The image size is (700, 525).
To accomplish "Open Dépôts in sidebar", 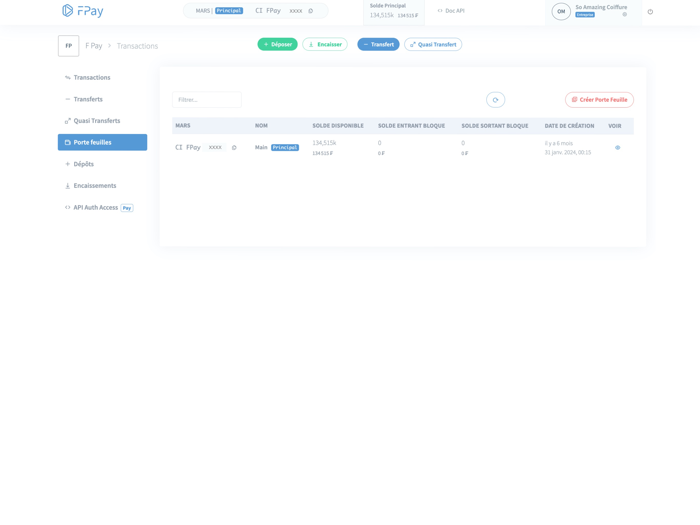I will click(x=102, y=164).
